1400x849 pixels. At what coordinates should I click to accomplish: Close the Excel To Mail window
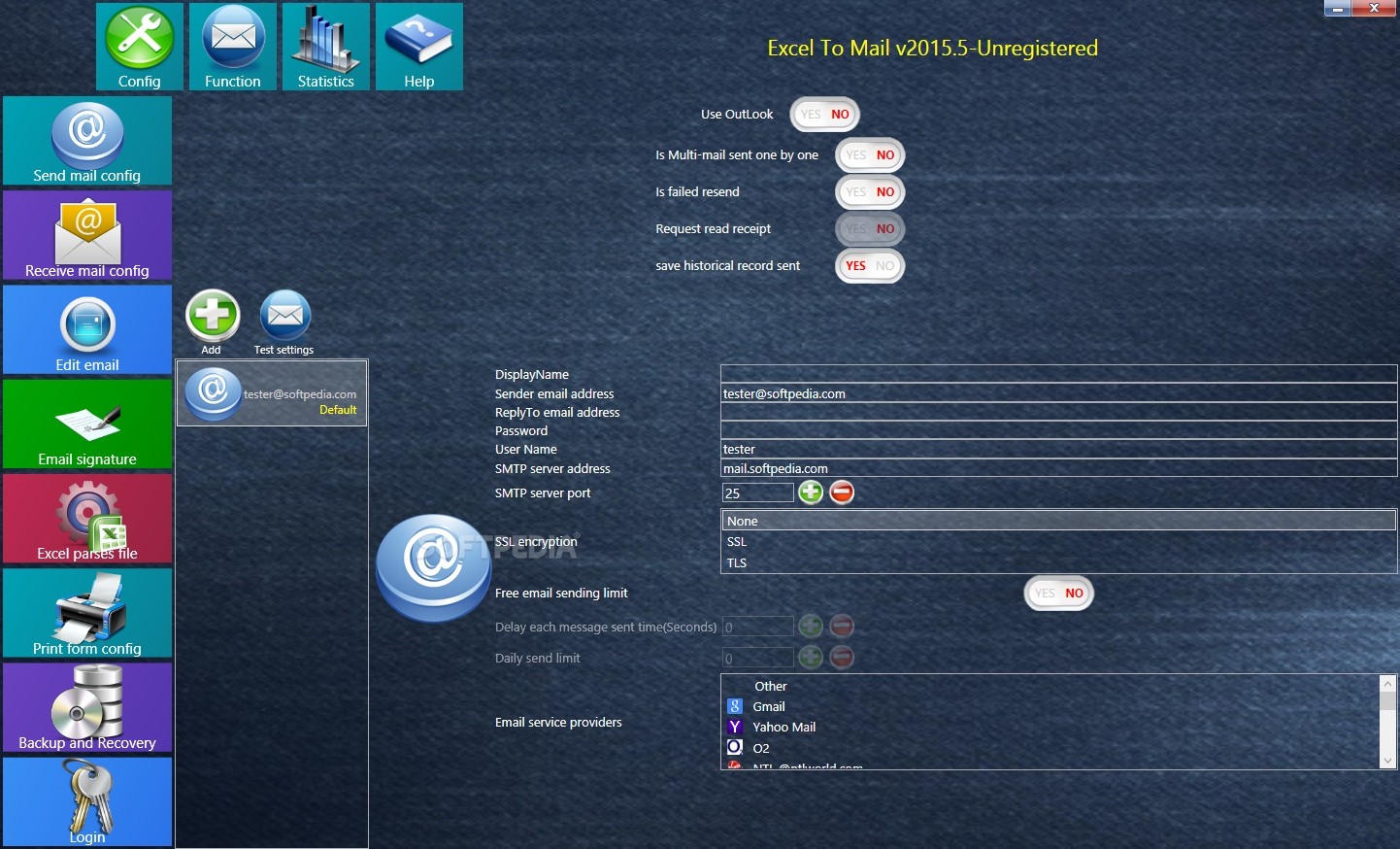coord(1374,9)
